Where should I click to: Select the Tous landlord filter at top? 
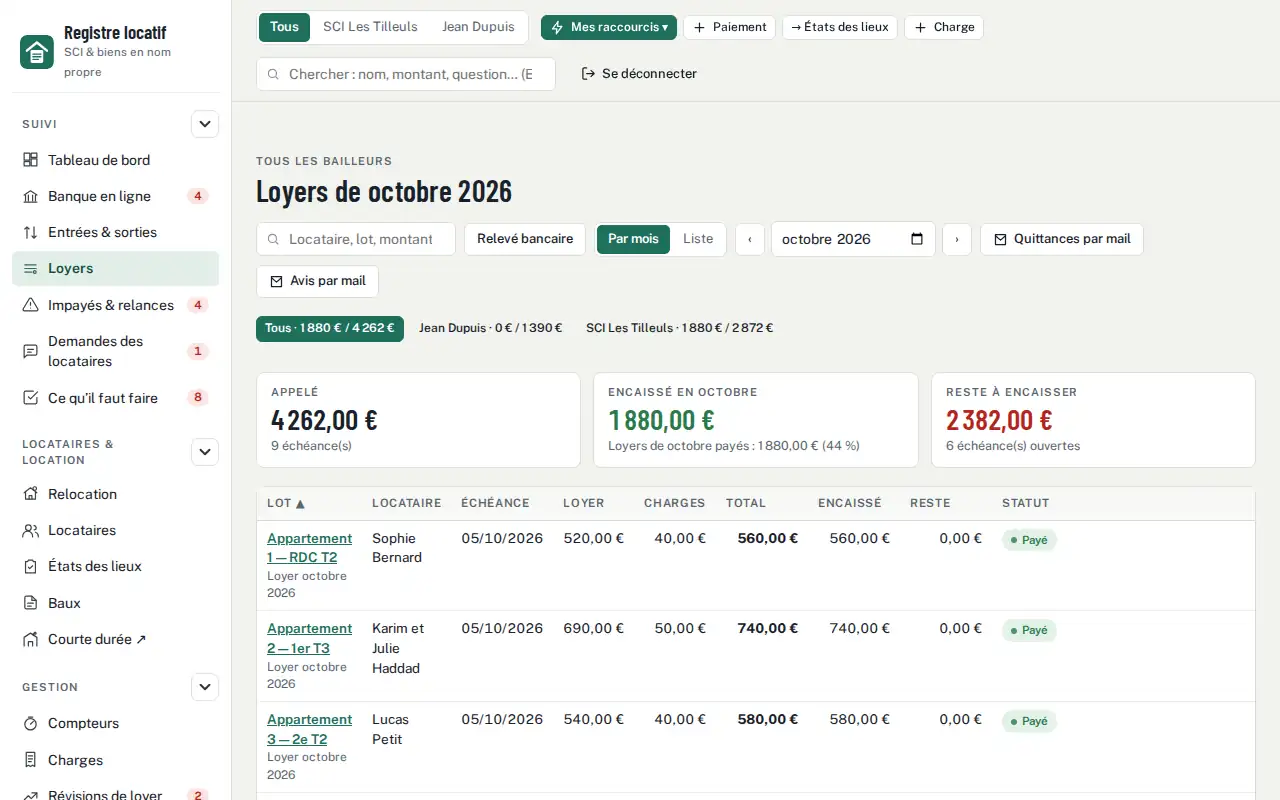284,27
